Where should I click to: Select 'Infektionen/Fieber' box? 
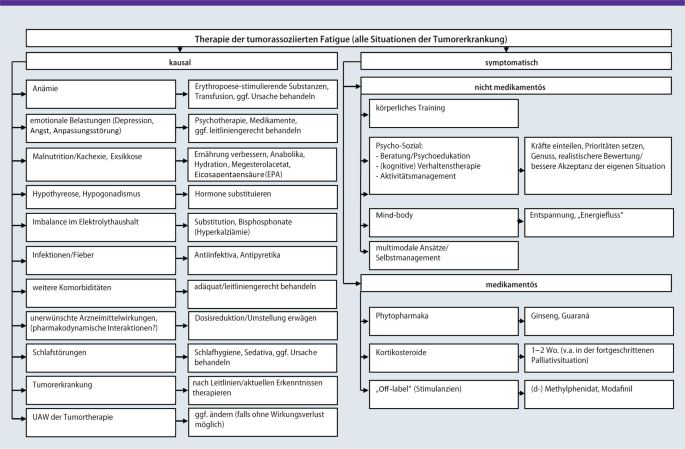(x=101, y=260)
